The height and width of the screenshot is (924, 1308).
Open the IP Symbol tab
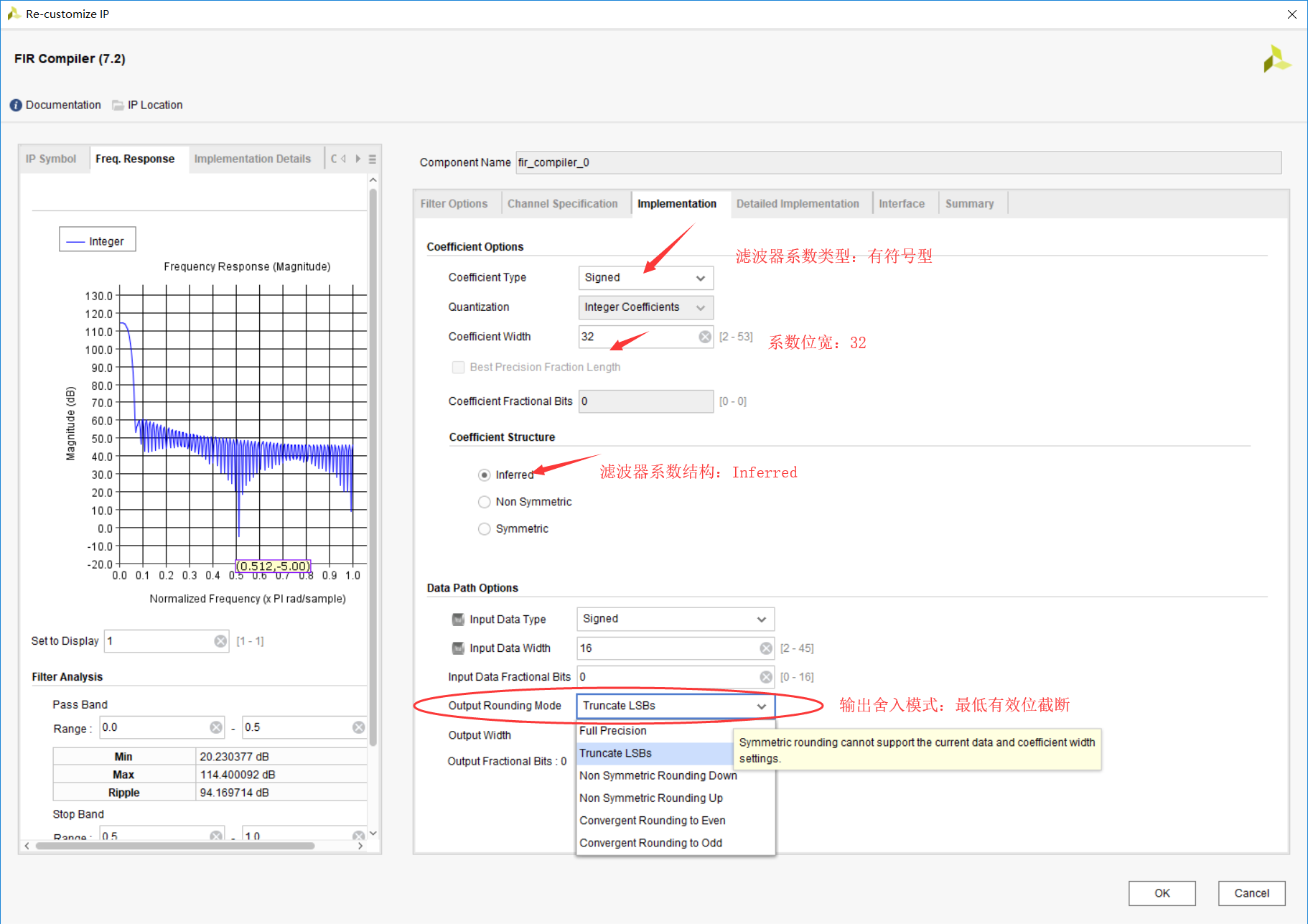(51, 159)
